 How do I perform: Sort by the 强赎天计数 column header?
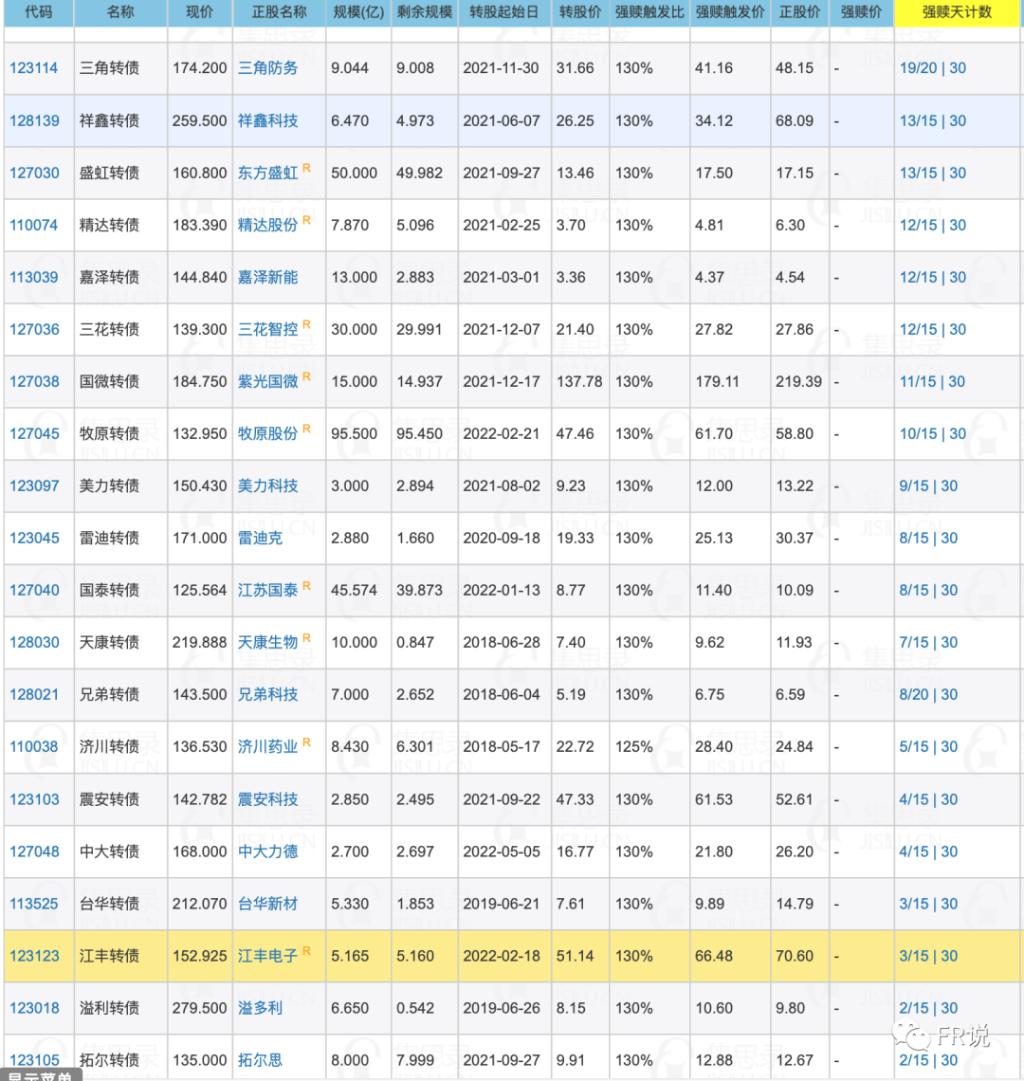click(957, 13)
